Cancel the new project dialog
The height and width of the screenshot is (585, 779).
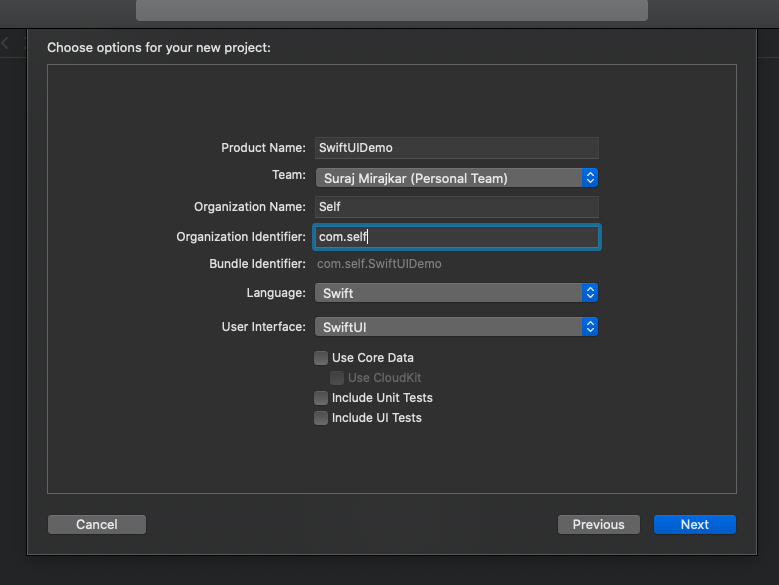pos(97,524)
